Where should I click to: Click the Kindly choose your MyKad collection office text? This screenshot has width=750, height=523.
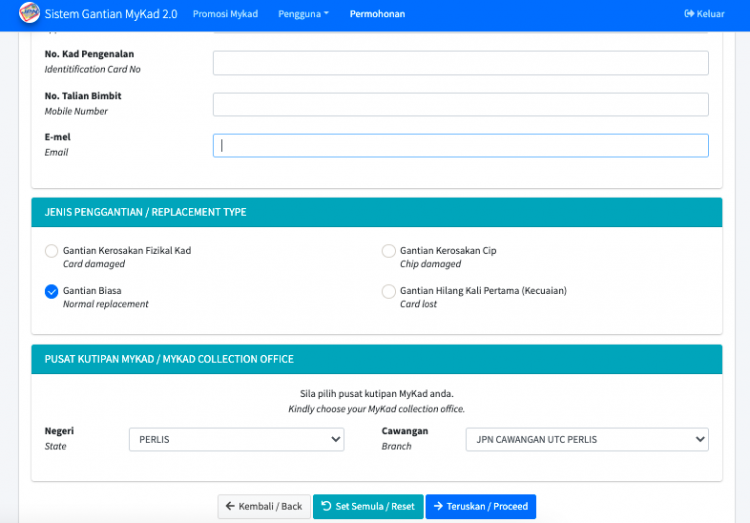(376, 409)
